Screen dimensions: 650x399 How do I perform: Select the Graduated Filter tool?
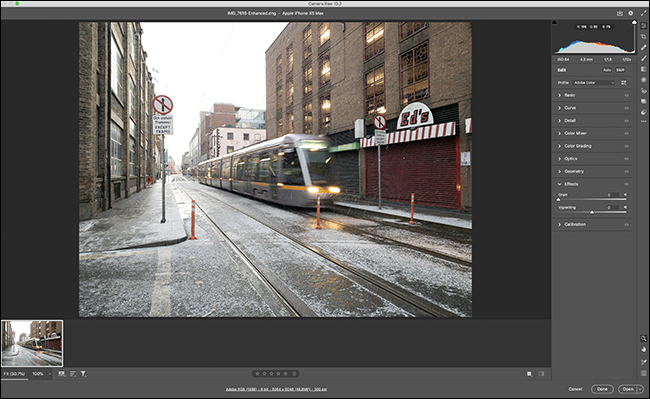644,69
